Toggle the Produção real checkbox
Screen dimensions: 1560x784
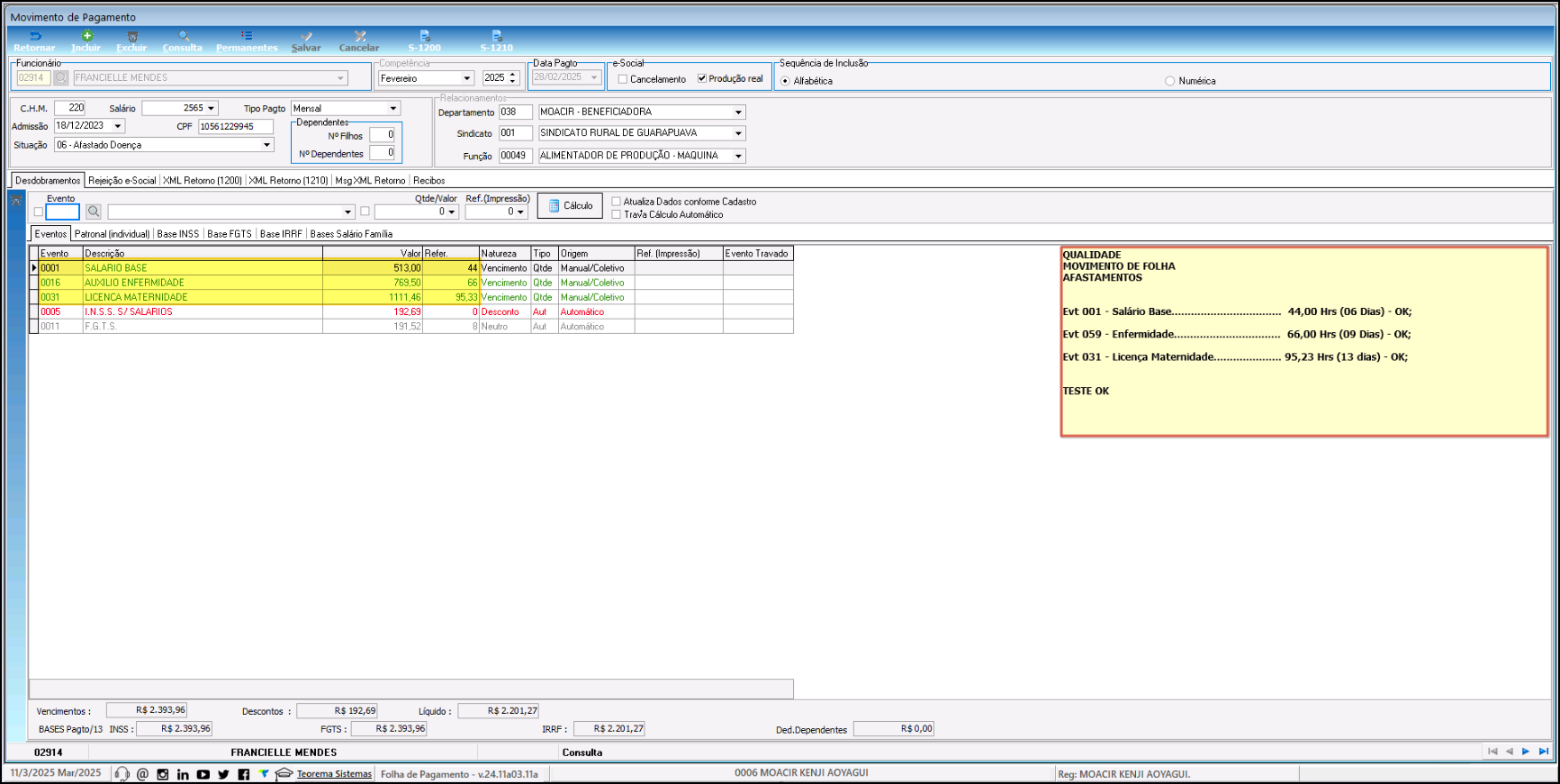pos(702,78)
